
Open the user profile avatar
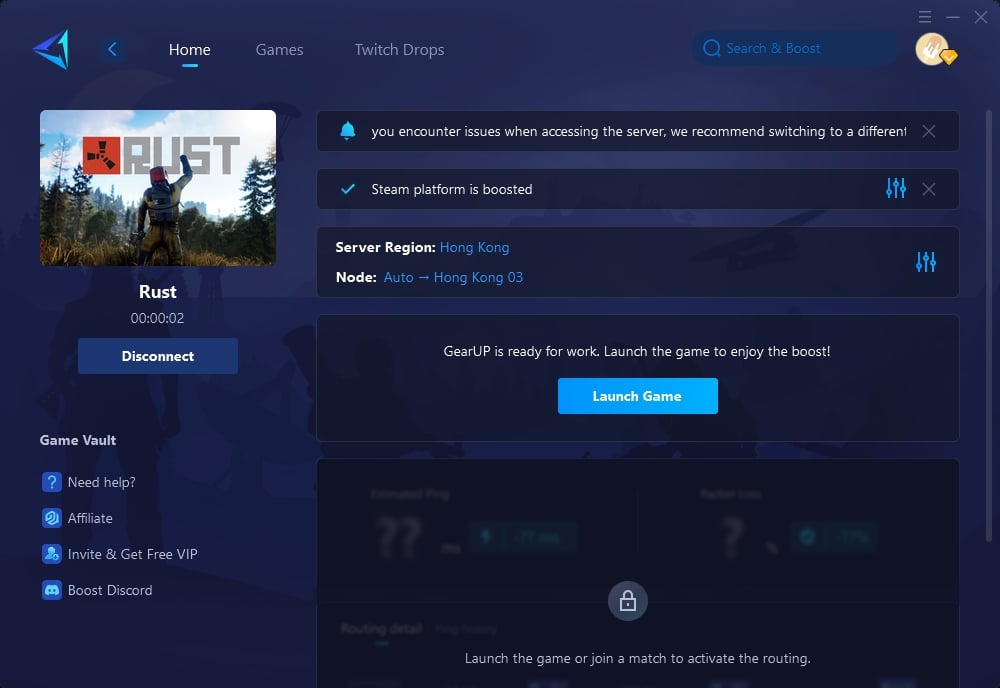point(933,49)
